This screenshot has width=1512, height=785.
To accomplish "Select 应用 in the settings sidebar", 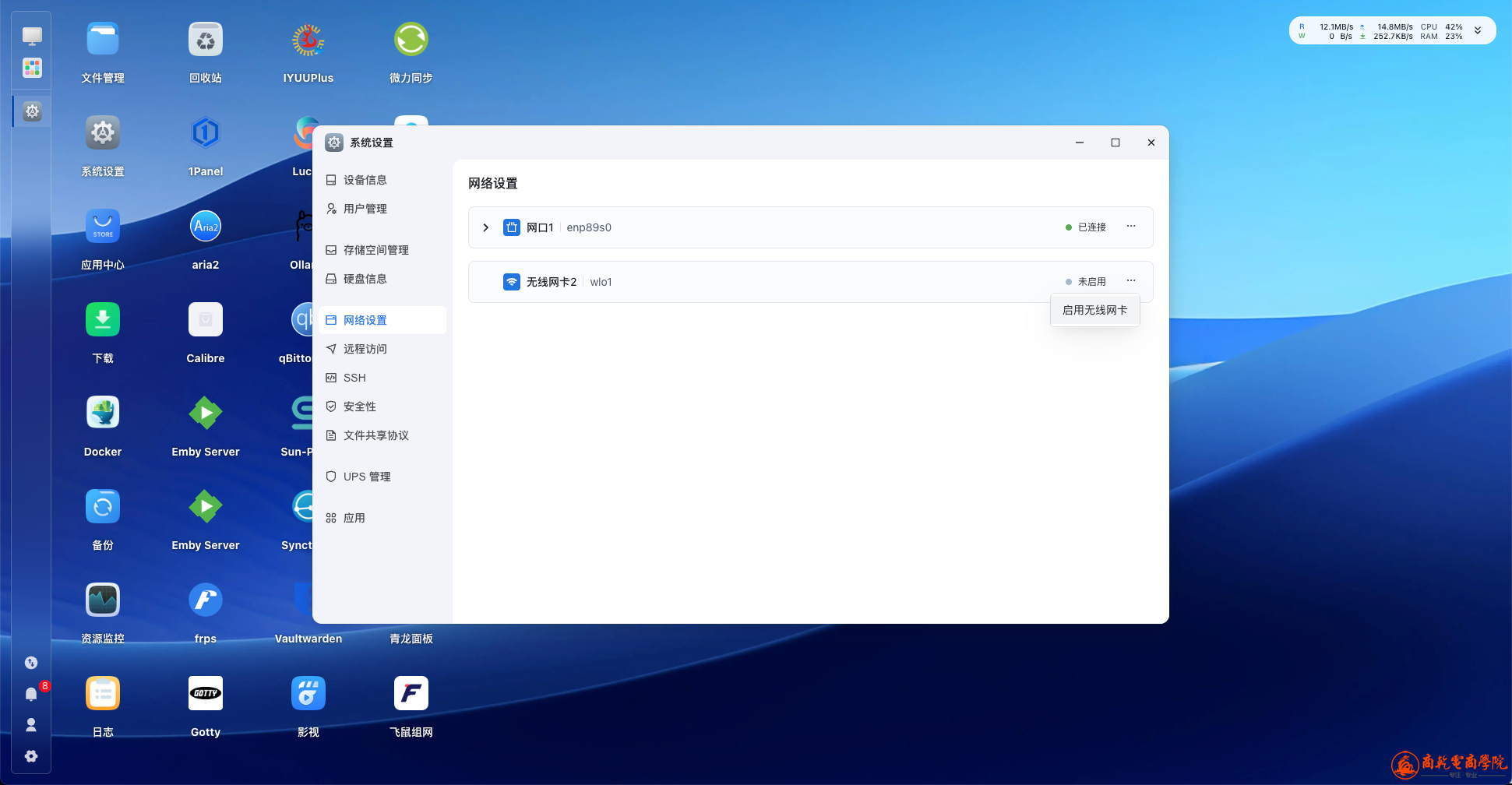I will pos(382,518).
